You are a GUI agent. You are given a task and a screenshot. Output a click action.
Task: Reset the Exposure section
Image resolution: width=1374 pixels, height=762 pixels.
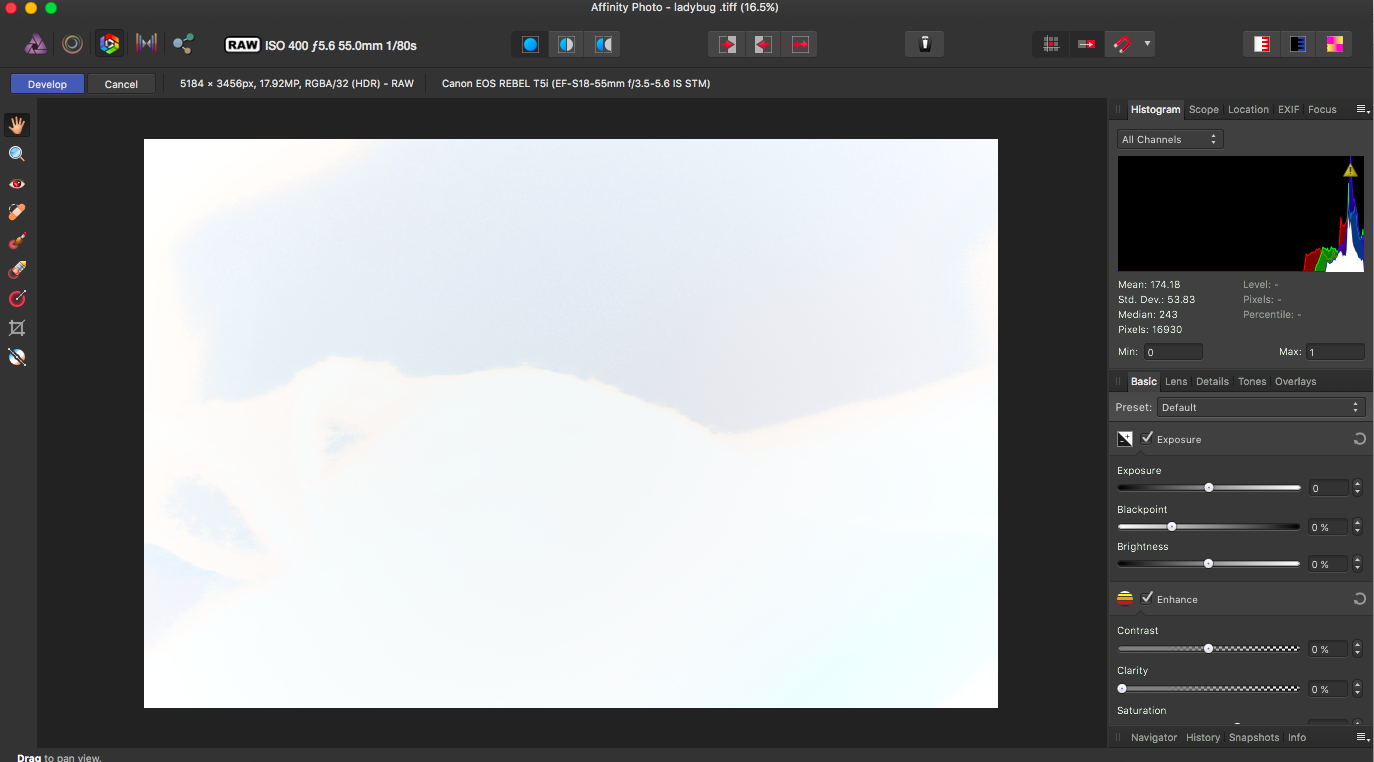(1359, 439)
